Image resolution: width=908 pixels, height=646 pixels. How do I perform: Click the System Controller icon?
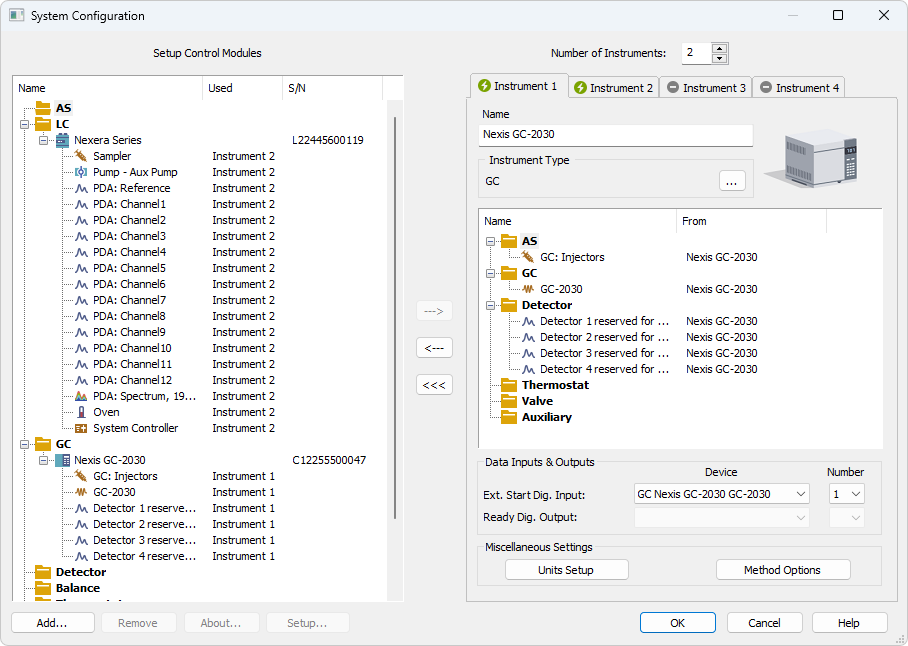[81, 428]
